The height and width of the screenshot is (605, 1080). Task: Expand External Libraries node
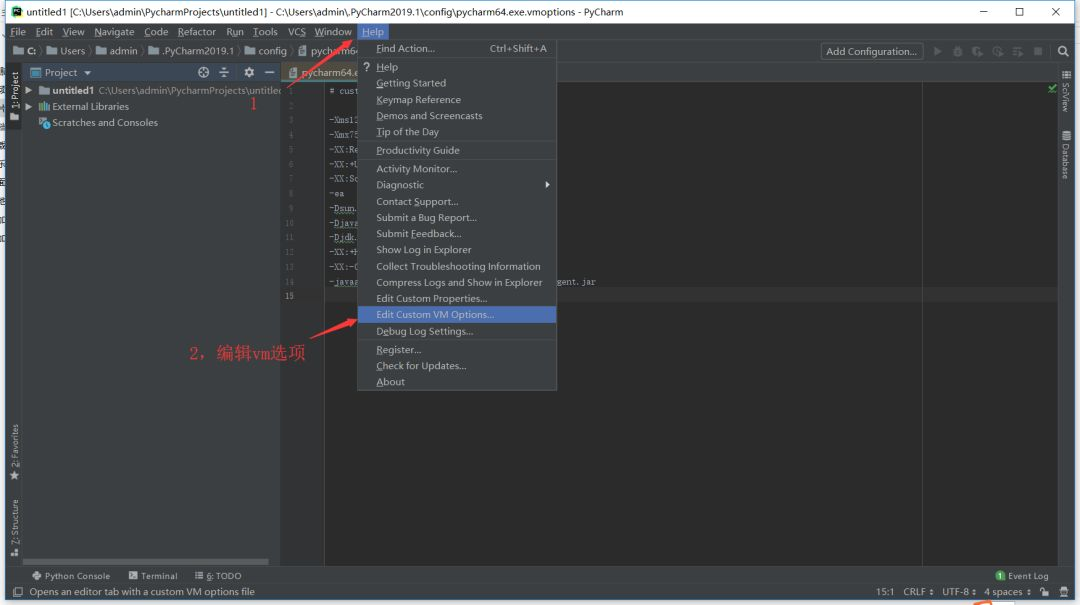(28, 107)
